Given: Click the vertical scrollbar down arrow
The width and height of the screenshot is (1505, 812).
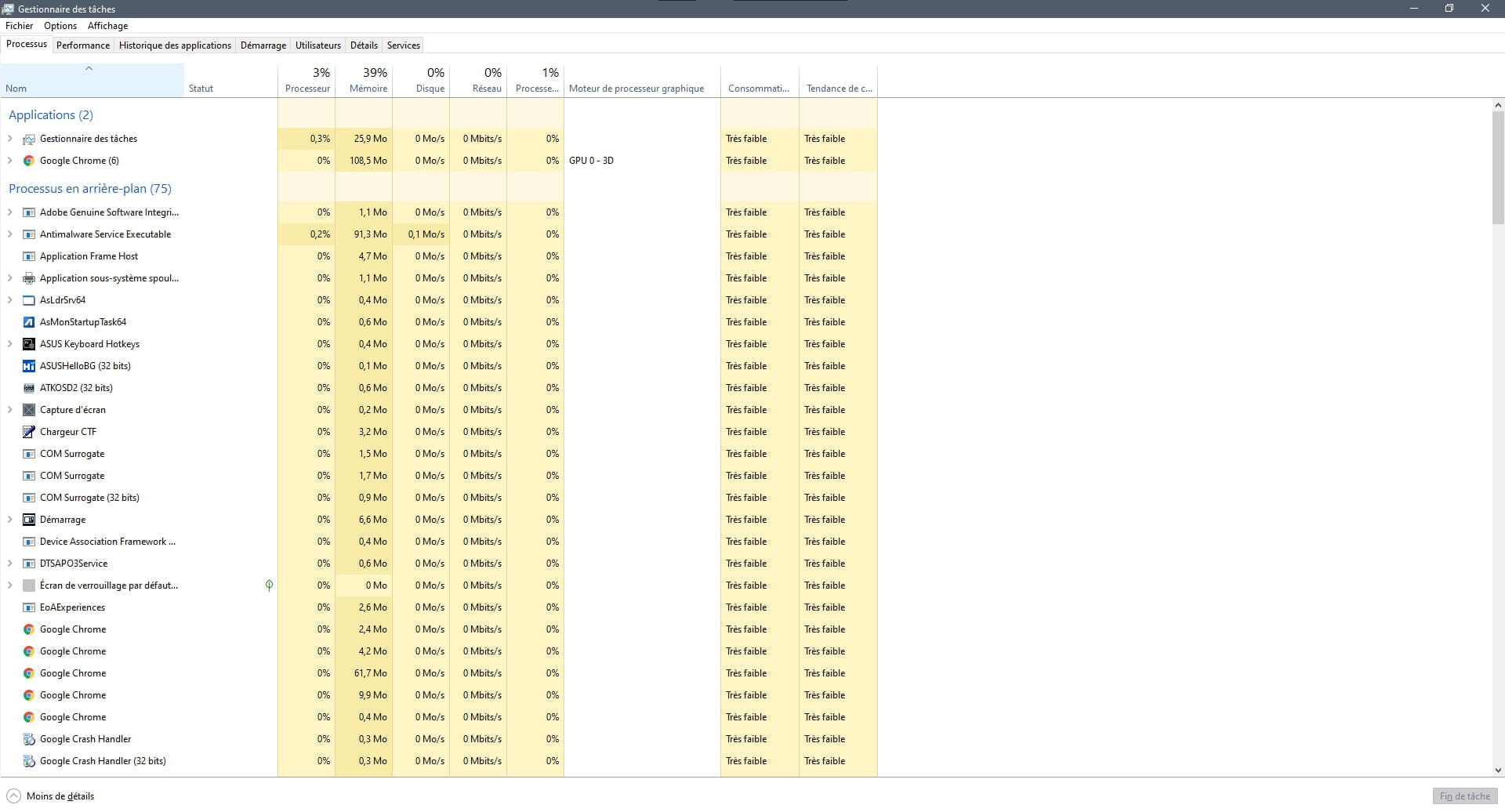Looking at the screenshot, I should tap(1498, 770).
